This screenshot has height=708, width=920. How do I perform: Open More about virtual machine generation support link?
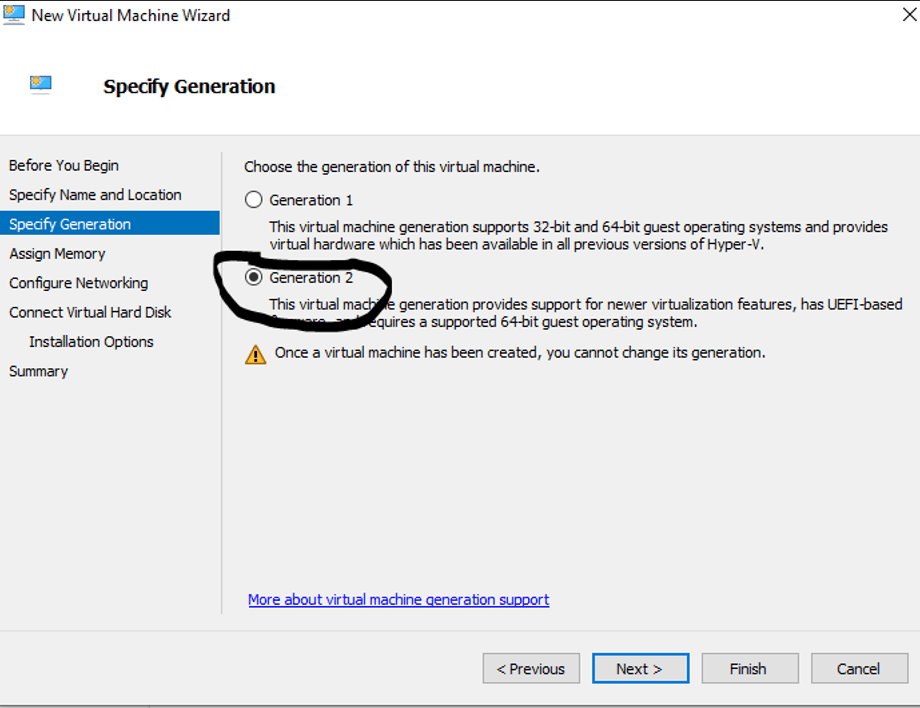click(x=398, y=600)
